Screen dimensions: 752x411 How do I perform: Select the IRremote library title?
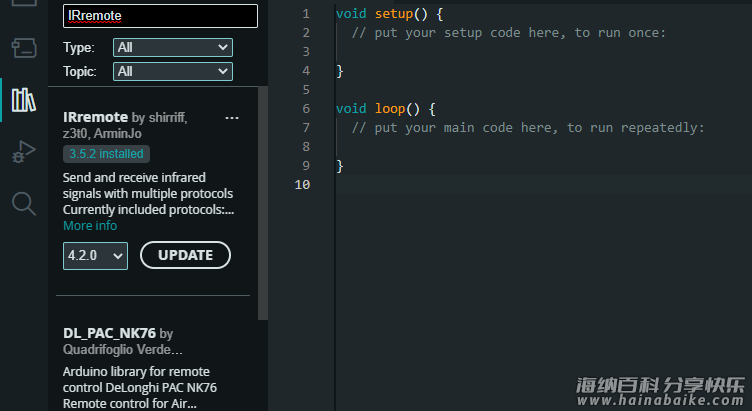95,118
